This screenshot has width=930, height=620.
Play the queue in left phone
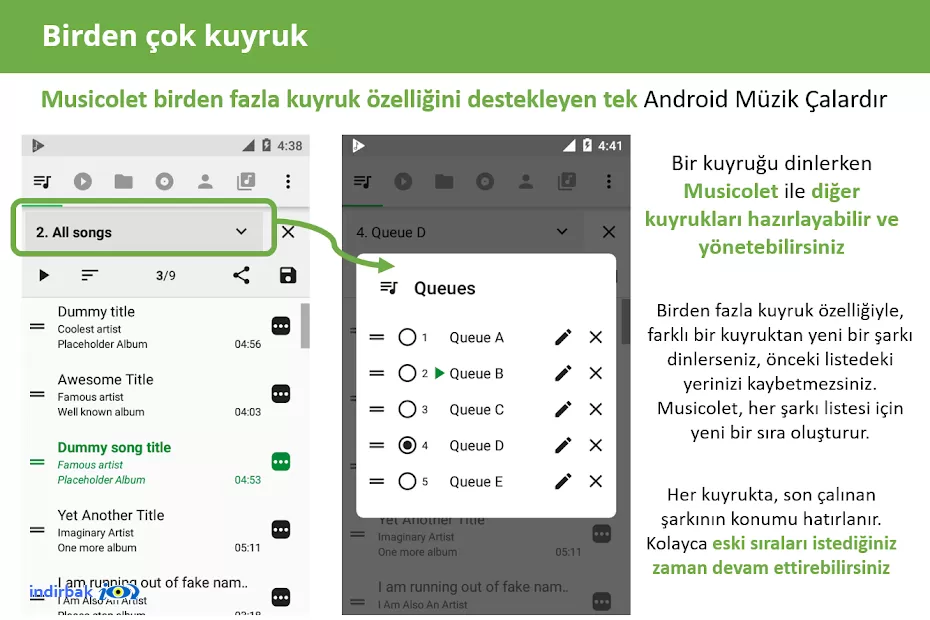tap(43, 275)
